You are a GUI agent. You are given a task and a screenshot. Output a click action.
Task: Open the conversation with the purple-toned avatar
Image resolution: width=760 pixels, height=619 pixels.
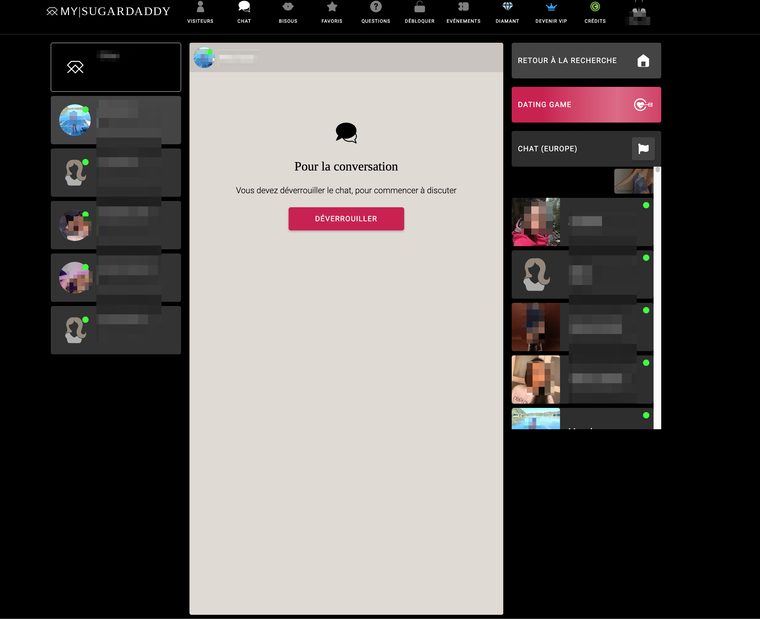tap(116, 277)
